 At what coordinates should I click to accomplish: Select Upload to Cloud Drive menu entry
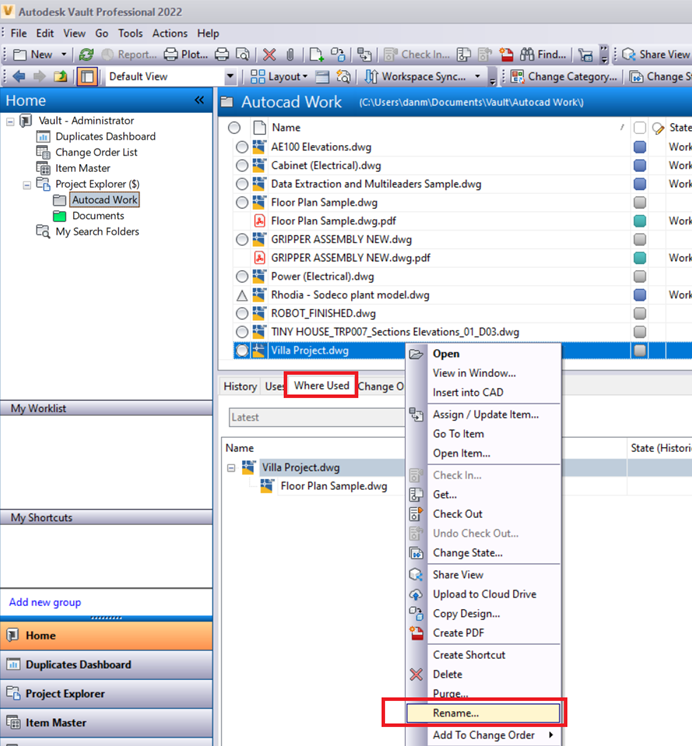(483, 594)
